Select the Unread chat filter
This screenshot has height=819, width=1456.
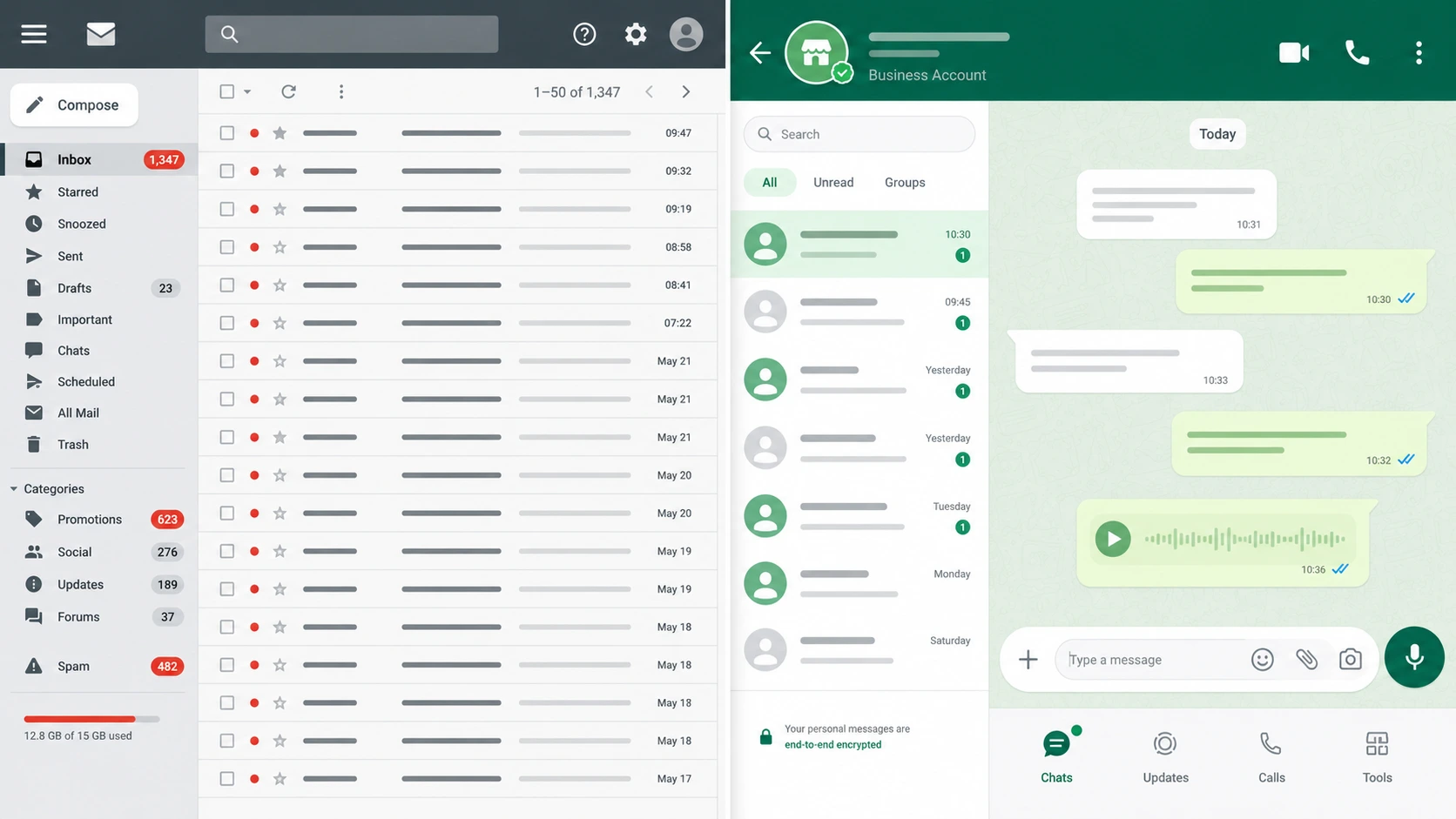click(833, 183)
